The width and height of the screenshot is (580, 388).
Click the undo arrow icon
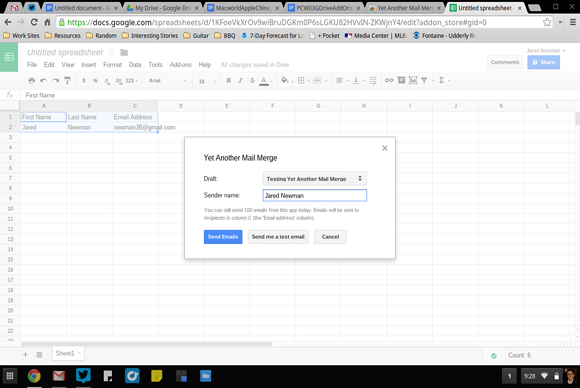(44, 80)
